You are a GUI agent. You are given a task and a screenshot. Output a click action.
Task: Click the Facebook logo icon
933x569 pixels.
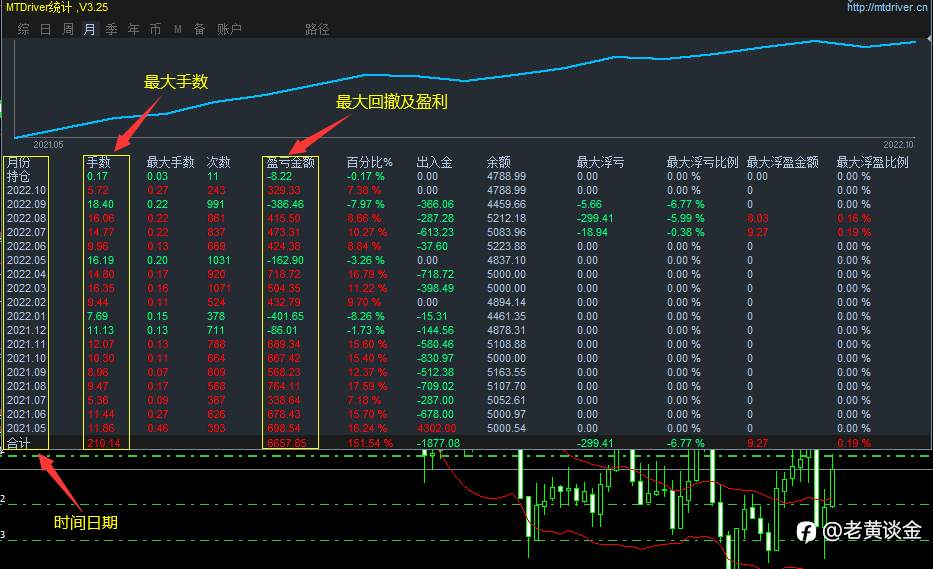tap(806, 532)
